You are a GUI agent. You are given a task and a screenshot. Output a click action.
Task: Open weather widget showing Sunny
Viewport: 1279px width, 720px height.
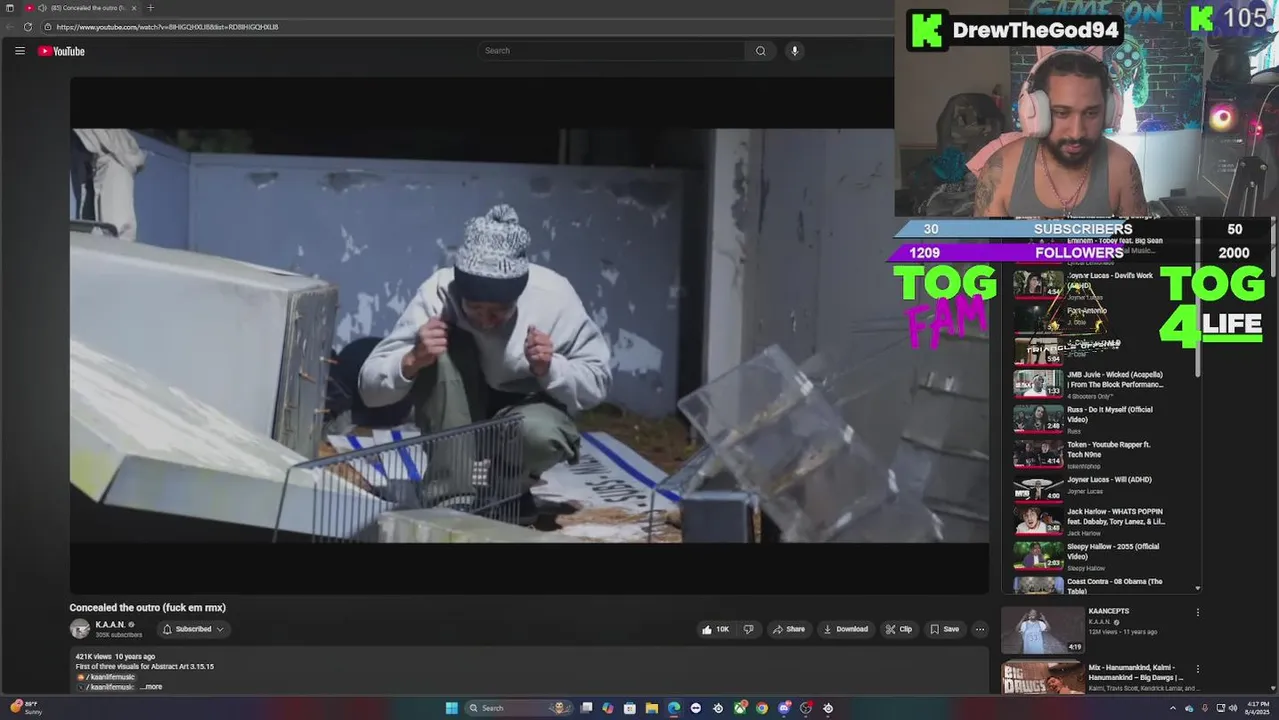[x=25, y=708]
